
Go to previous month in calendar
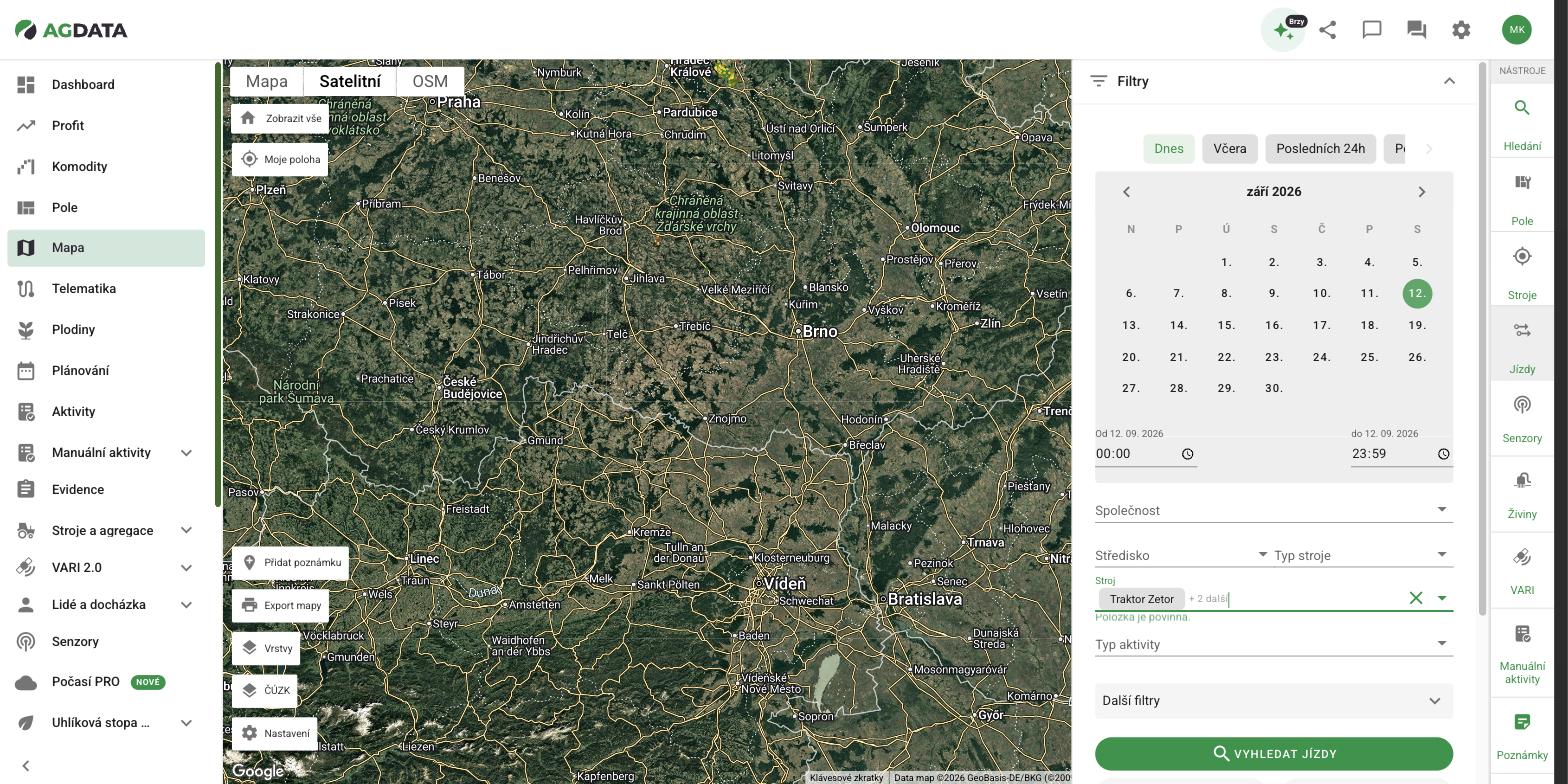pyautogui.click(x=1126, y=192)
